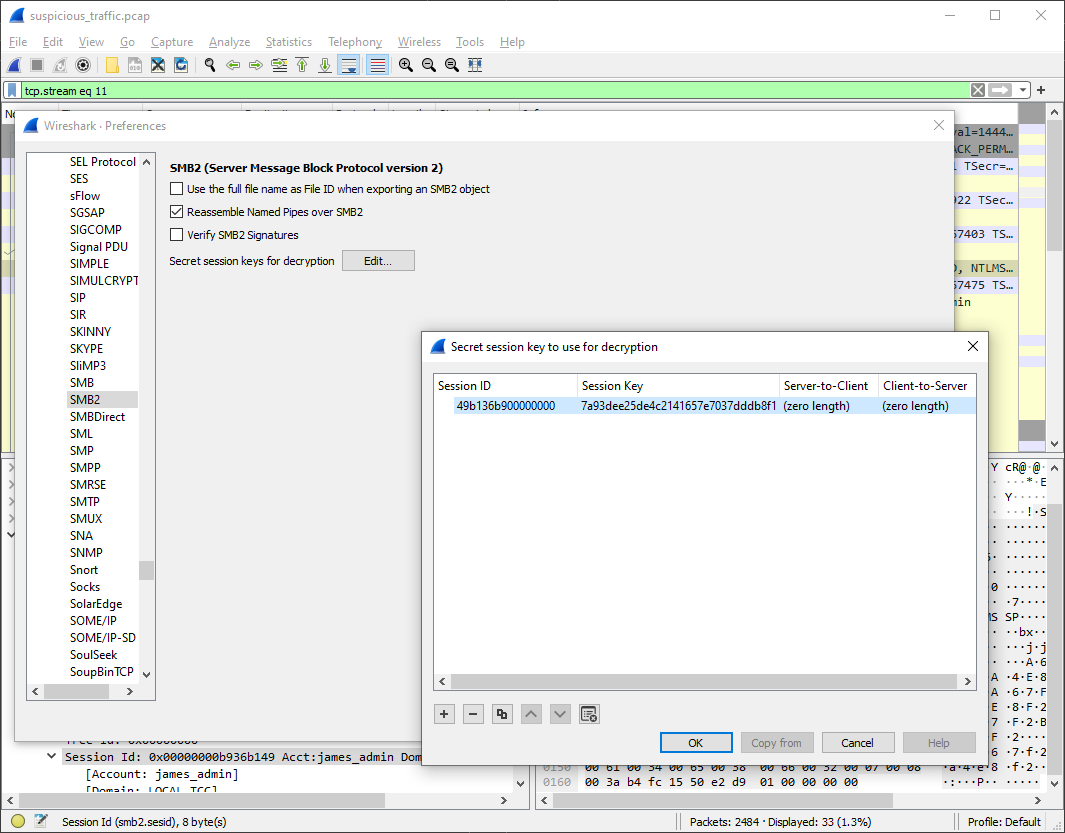Close the capture file icon
1065x833 pixels.
pyautogui.click(x=158, y=65)
